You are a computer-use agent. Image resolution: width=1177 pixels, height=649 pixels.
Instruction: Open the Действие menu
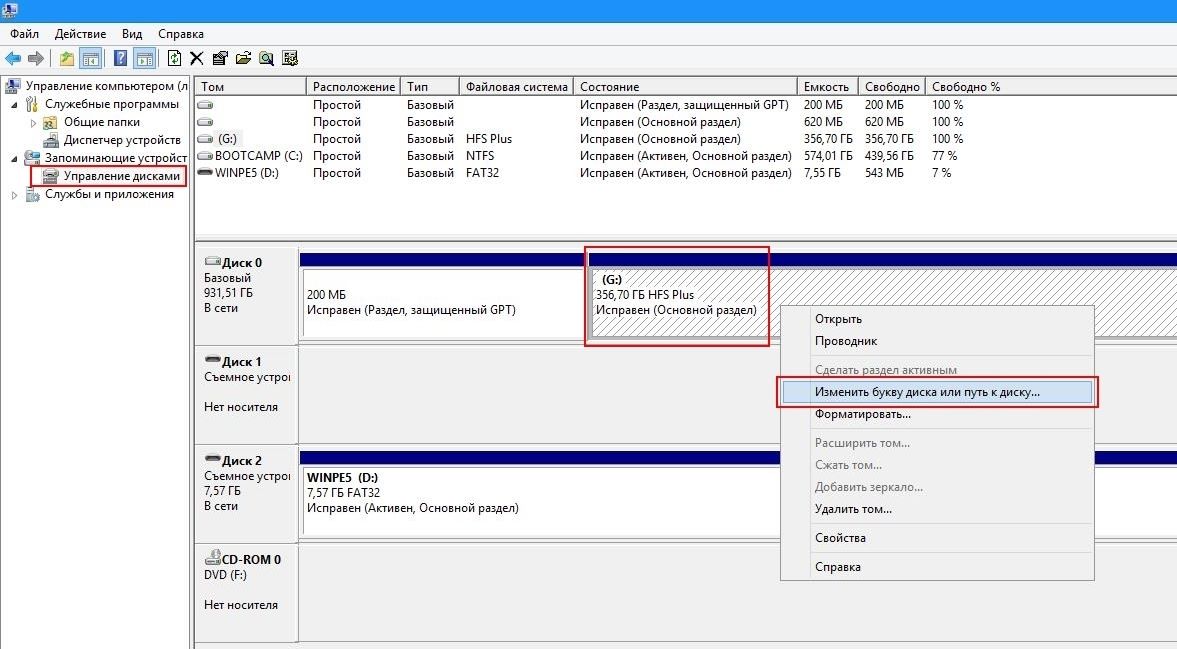coord(80,34)
